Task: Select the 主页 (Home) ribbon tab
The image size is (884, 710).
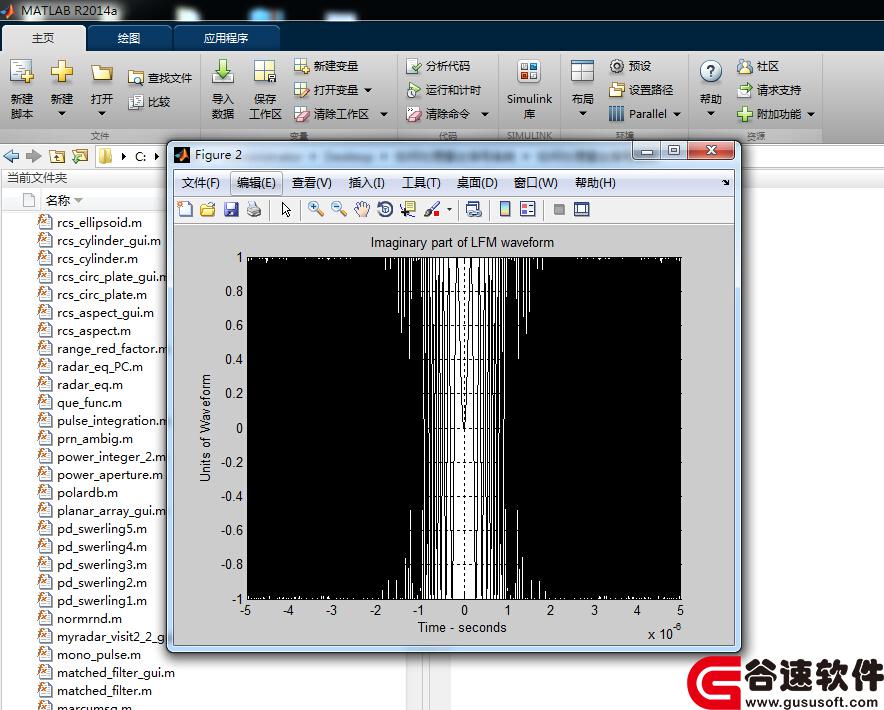Action: (x=43, y=38)
